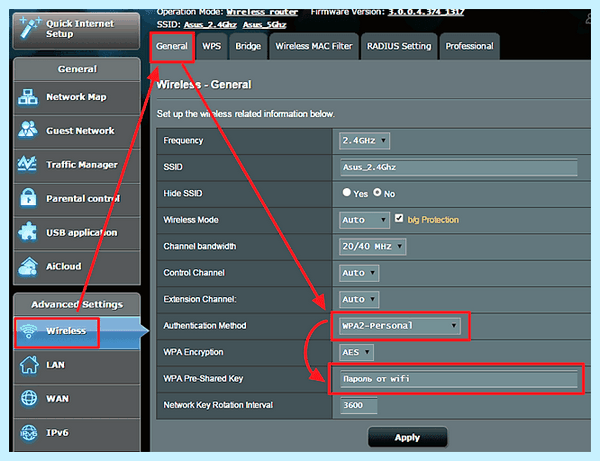Click the Traffic Manager graph icon
This screenshot has height=461, width=600.
click(27, 164)
